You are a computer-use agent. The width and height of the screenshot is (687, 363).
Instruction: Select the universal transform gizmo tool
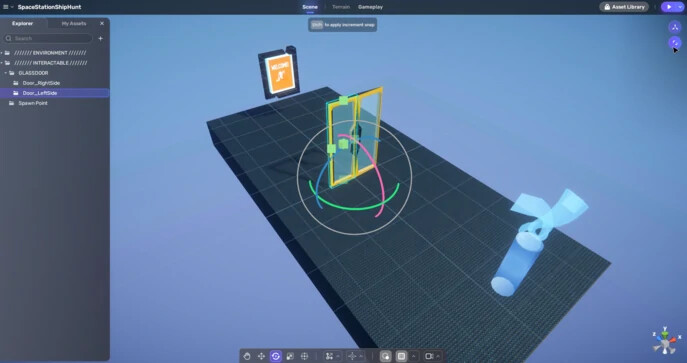point(305,356)
